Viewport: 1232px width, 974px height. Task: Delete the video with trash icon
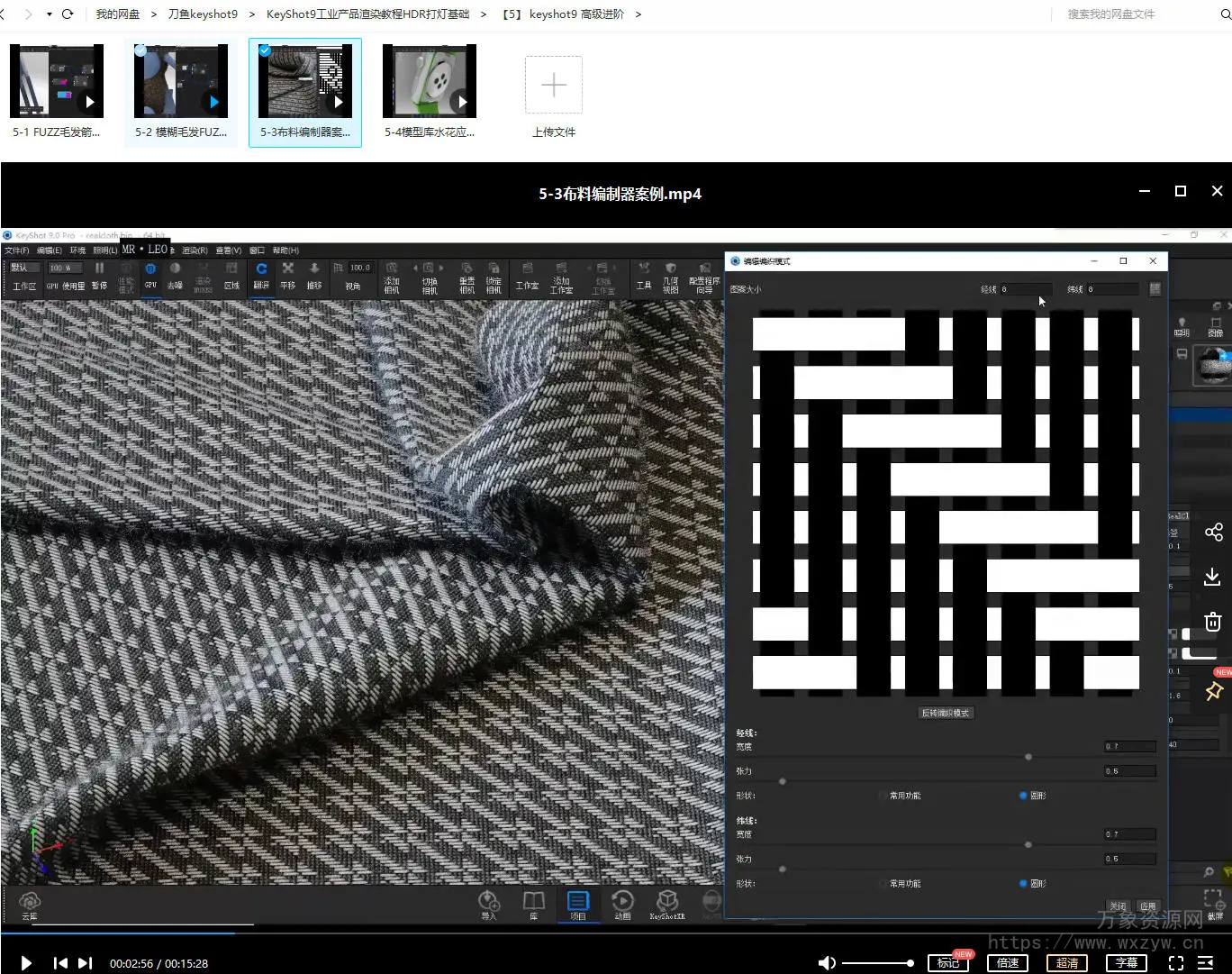1213,622
